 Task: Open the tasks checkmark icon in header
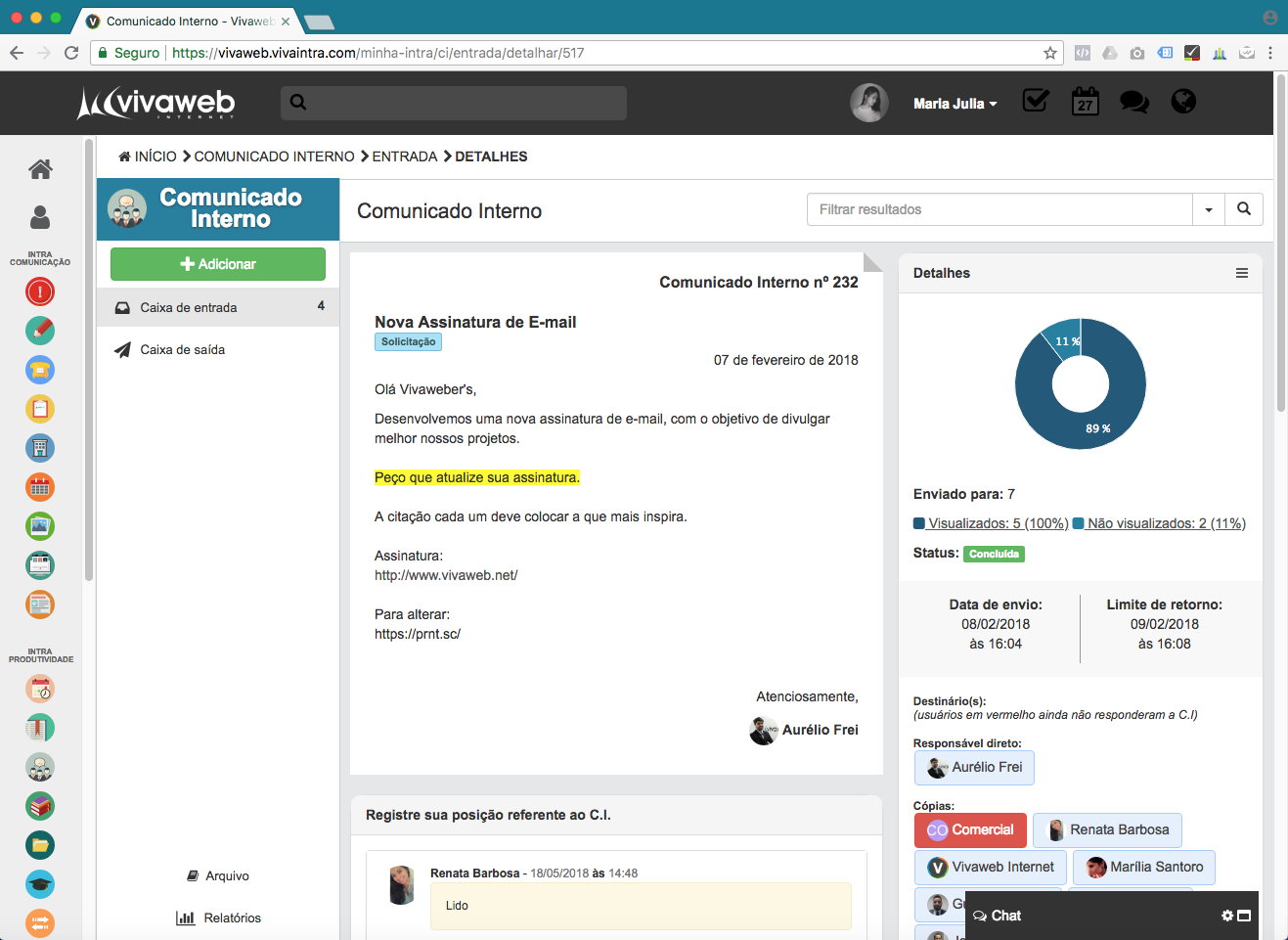coord(1036,101)
